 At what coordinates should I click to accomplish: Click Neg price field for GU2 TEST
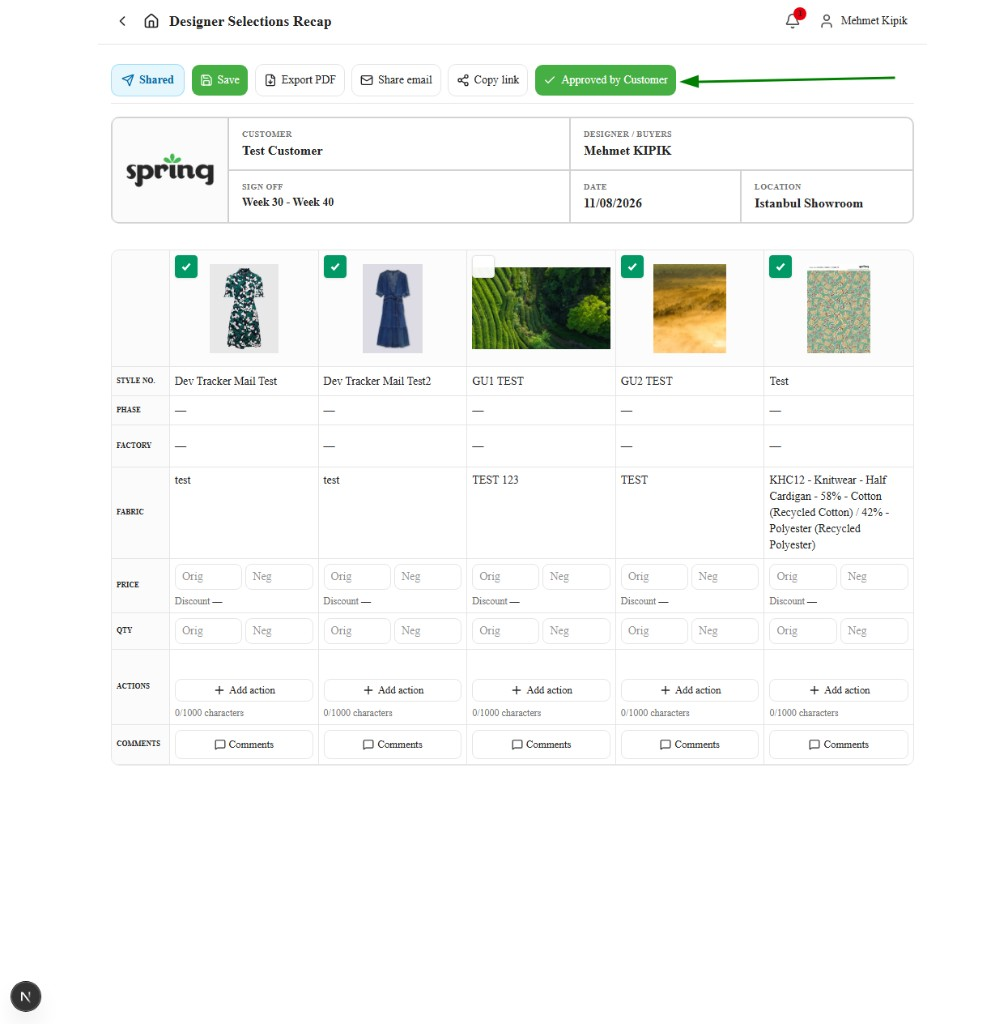pos(725,577)
